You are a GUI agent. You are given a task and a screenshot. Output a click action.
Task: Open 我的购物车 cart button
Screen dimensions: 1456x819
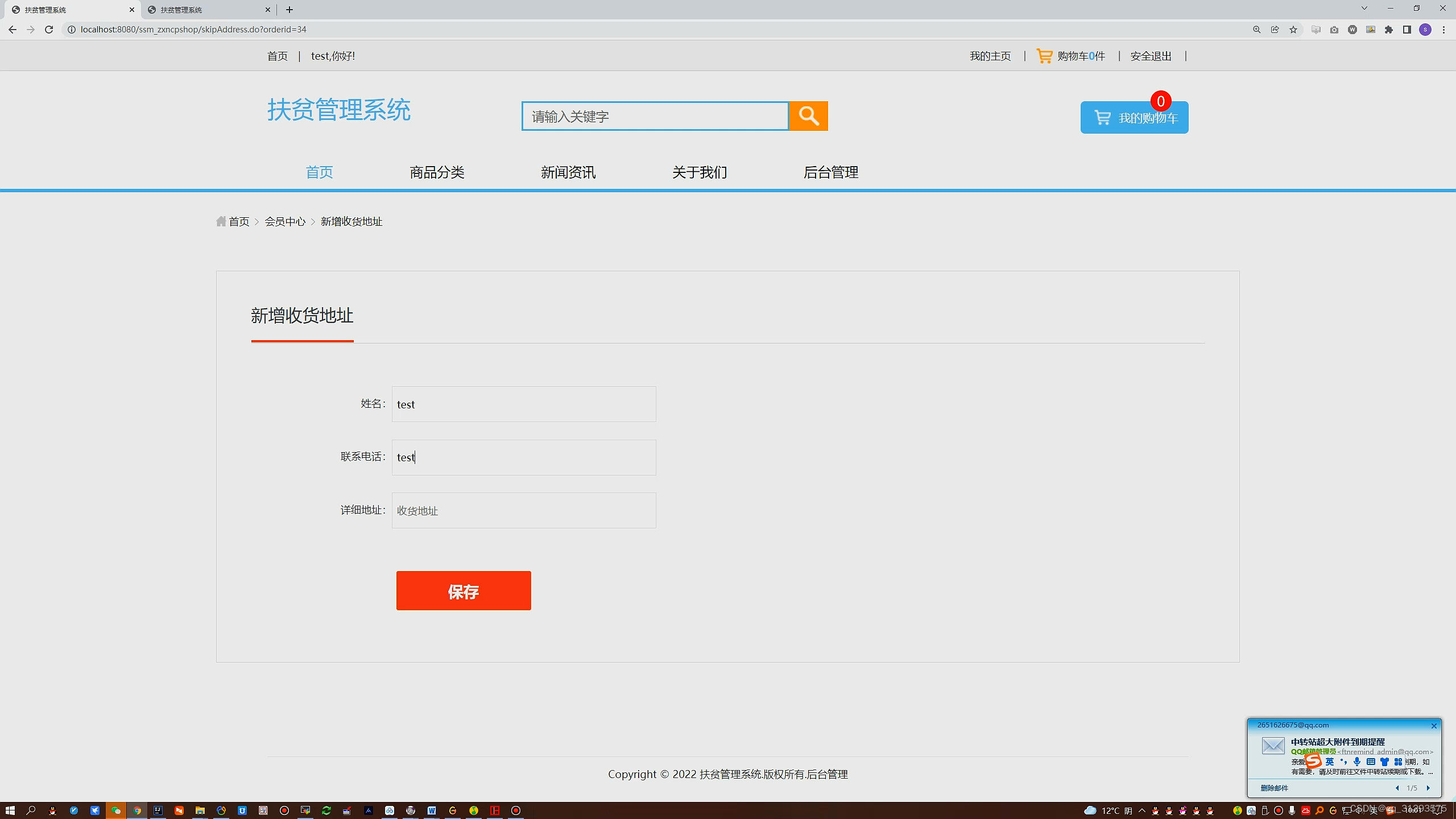pos(1134,118)
